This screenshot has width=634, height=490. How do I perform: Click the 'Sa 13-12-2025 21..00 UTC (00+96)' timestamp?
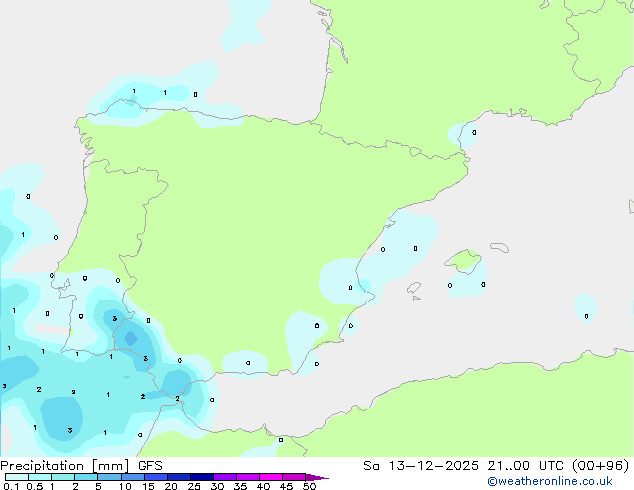[x=496, y=466]
